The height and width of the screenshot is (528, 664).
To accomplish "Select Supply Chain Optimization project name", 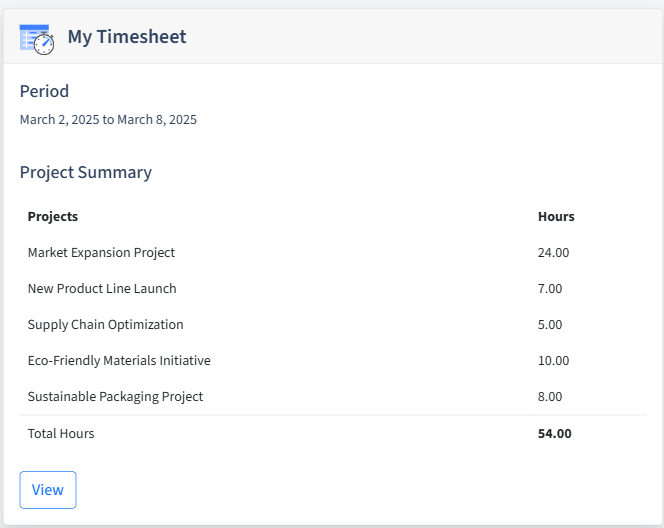I will (105, 324).
